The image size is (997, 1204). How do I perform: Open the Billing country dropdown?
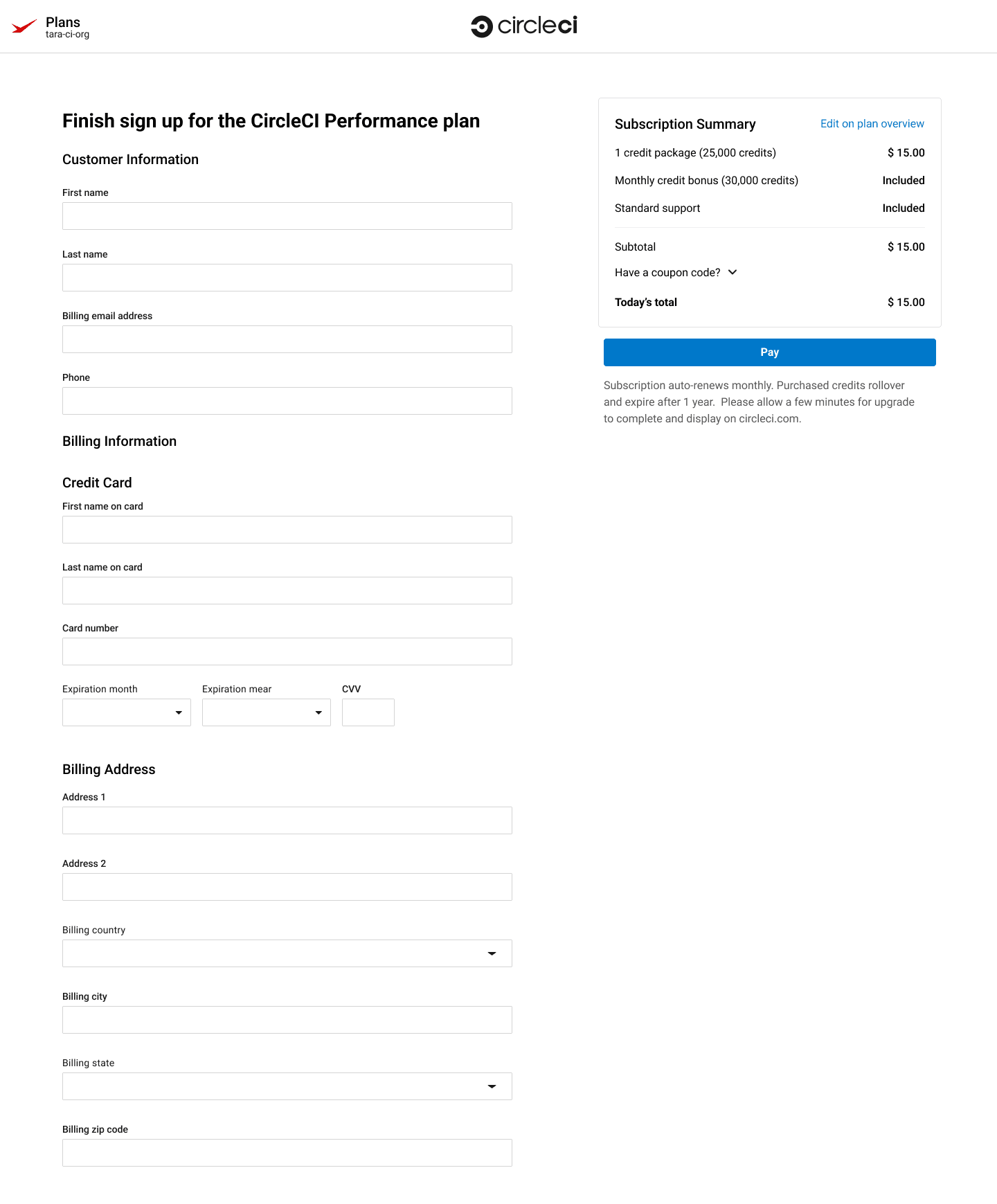[x=287, y=953]
